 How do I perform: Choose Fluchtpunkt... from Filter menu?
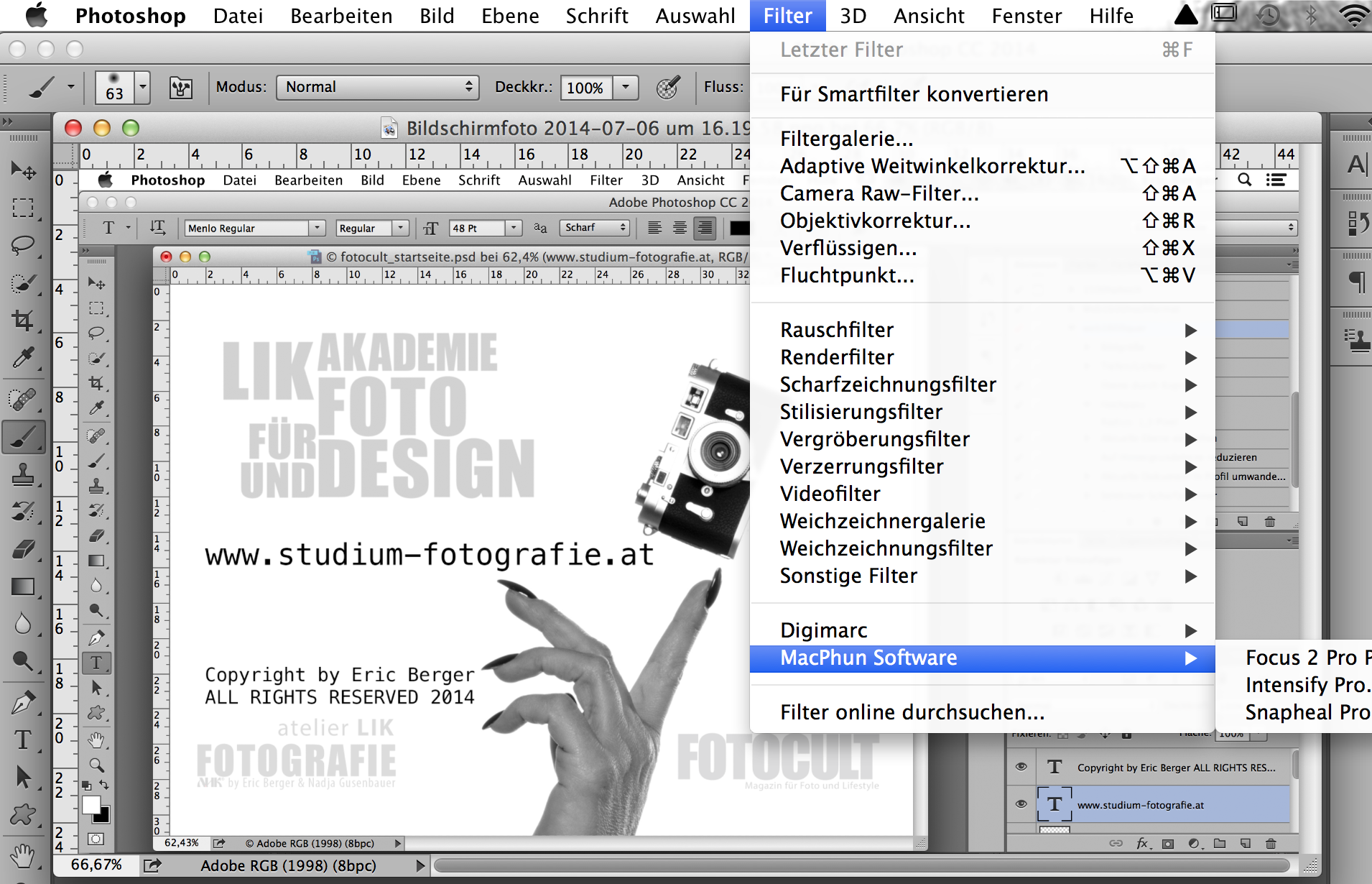(983, 275)
